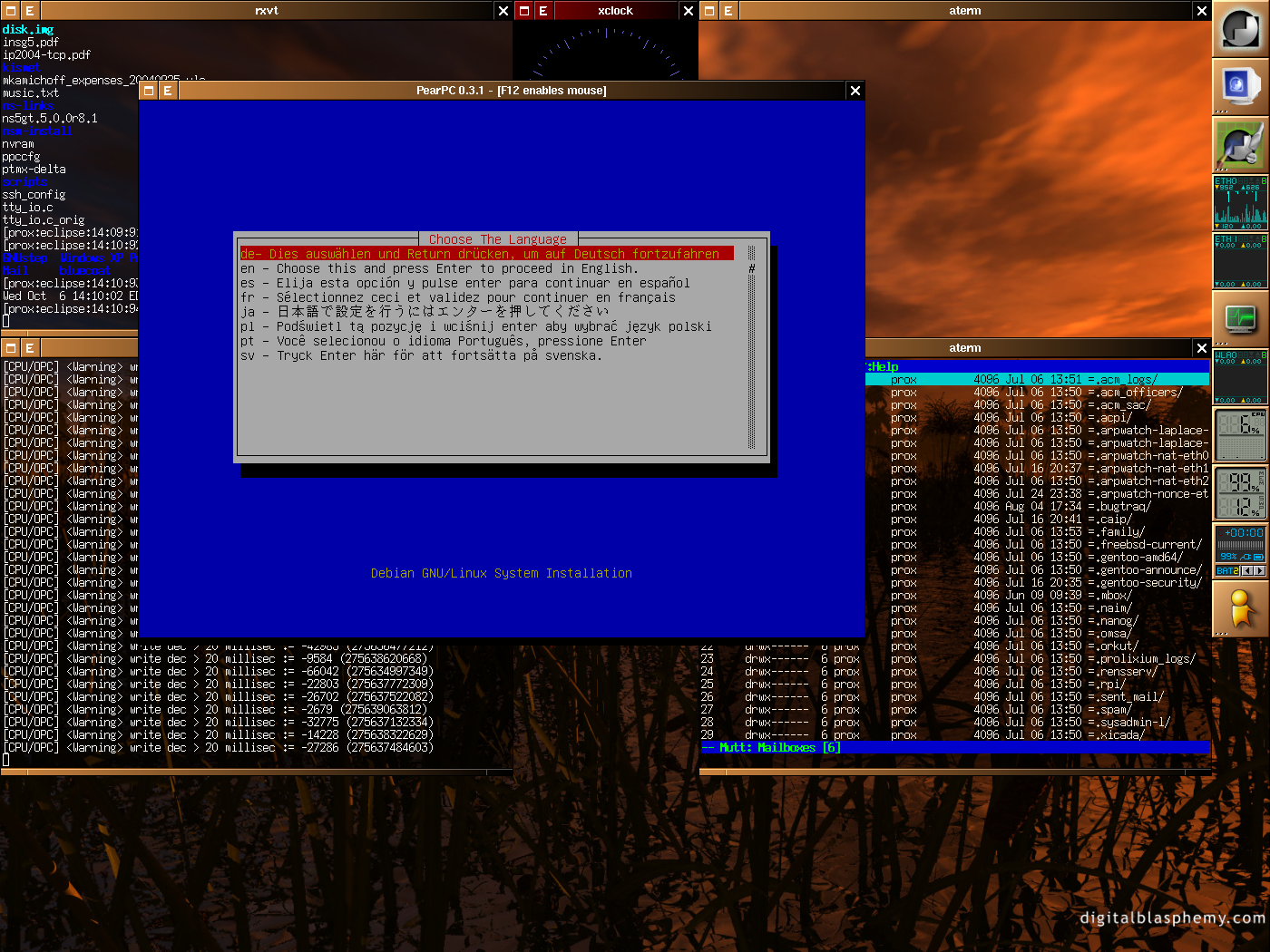
Task: Click the PearPC 0.3.1 title bar
Action: pyautogui.click(x=512, y=91)
